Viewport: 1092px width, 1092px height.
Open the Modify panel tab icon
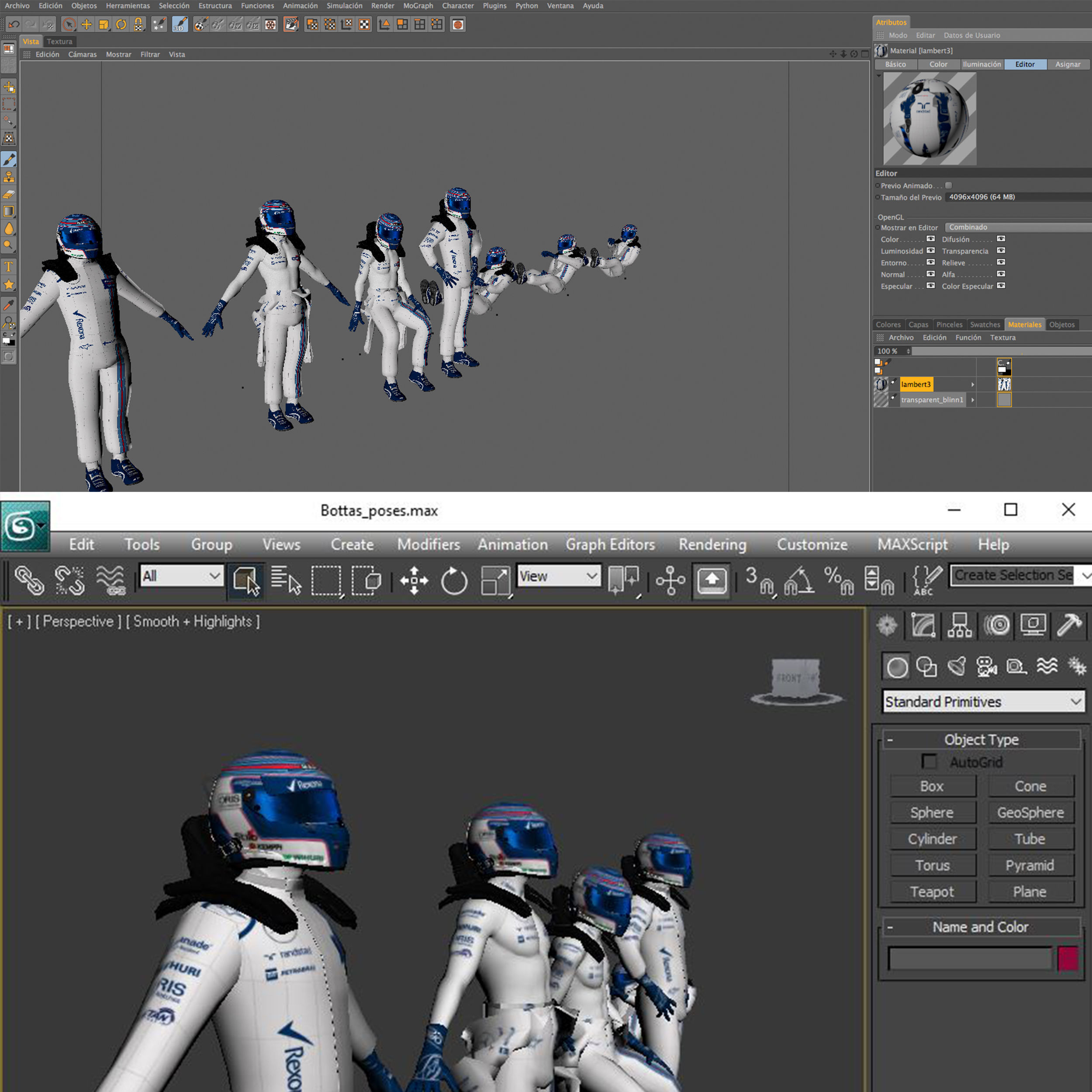[923, 625]
